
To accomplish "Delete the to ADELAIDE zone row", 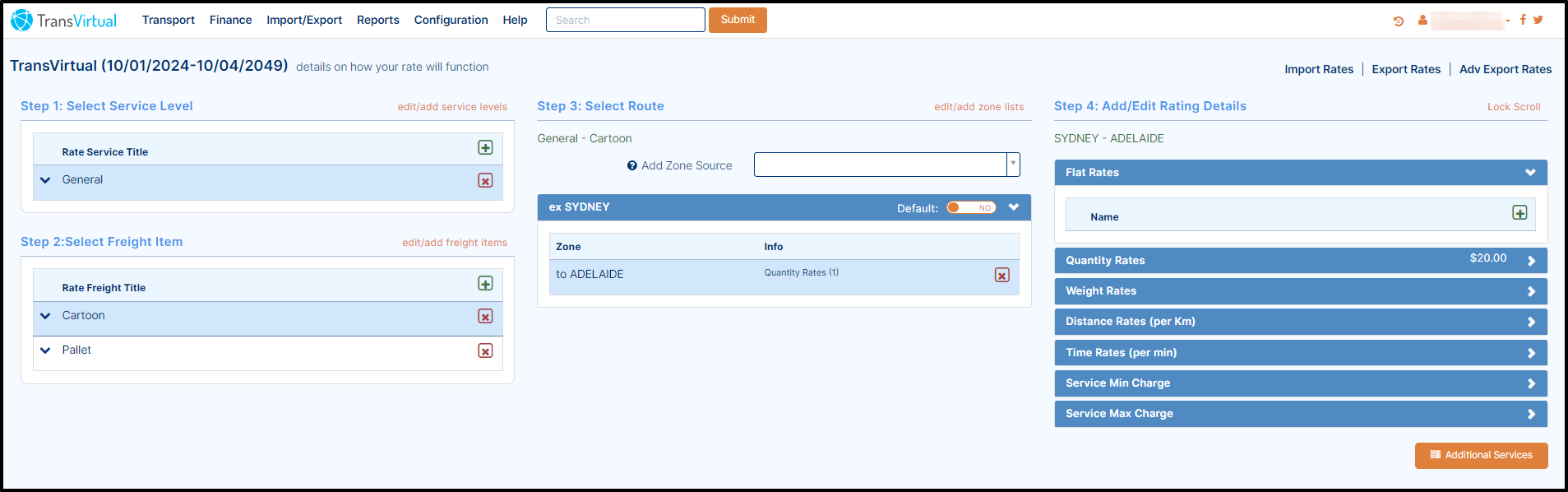I will click(x=1001, y=275).
